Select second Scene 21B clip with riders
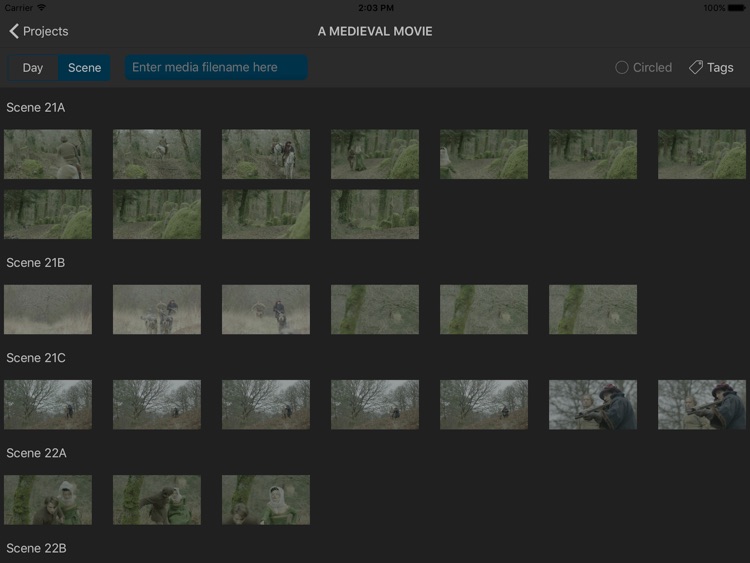The image size is (750, 563). (x=157, y=309)
